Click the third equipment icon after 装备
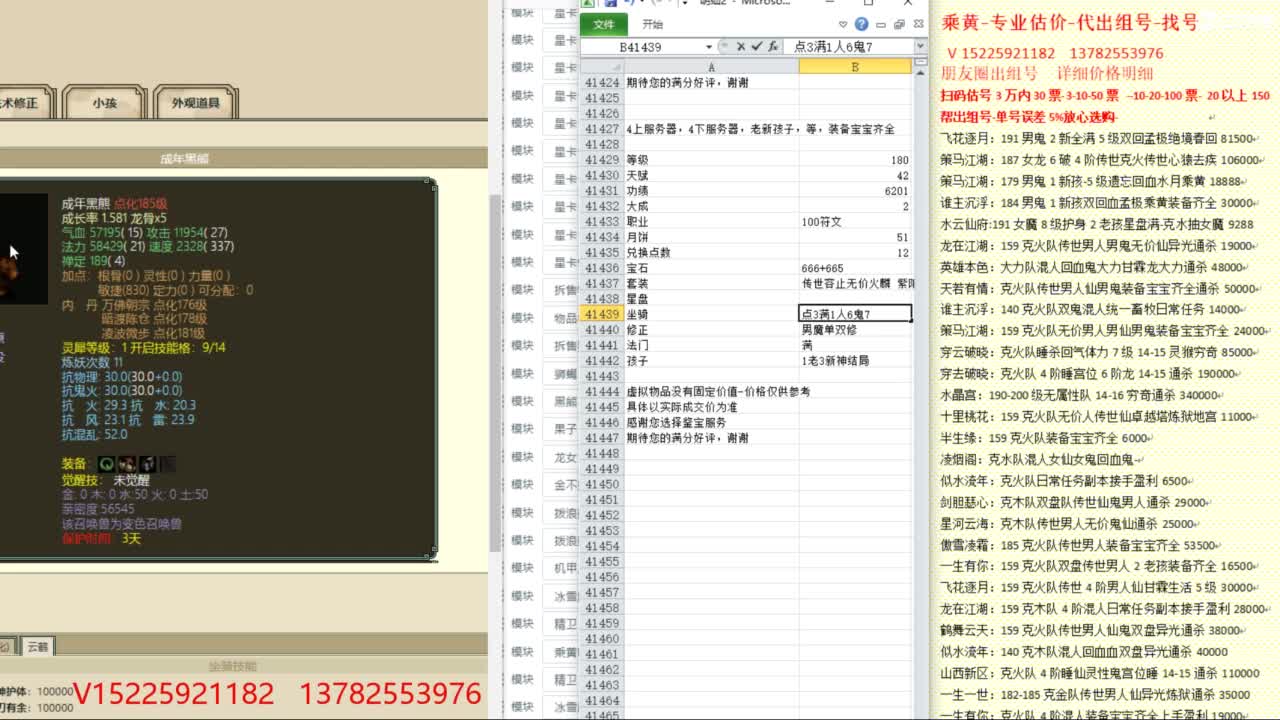 [x=148, y=464]
